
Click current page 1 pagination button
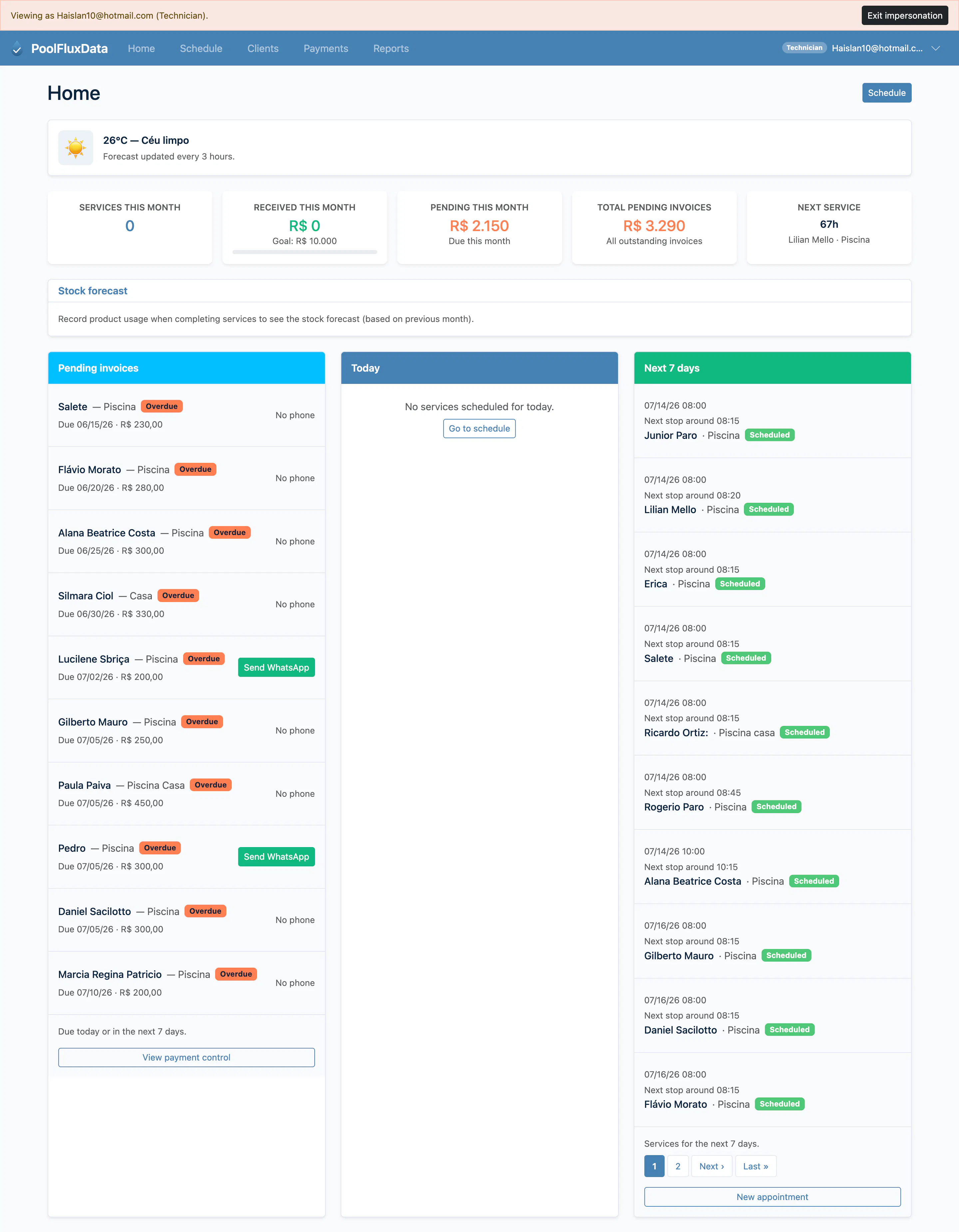(x=654, y=1166)
